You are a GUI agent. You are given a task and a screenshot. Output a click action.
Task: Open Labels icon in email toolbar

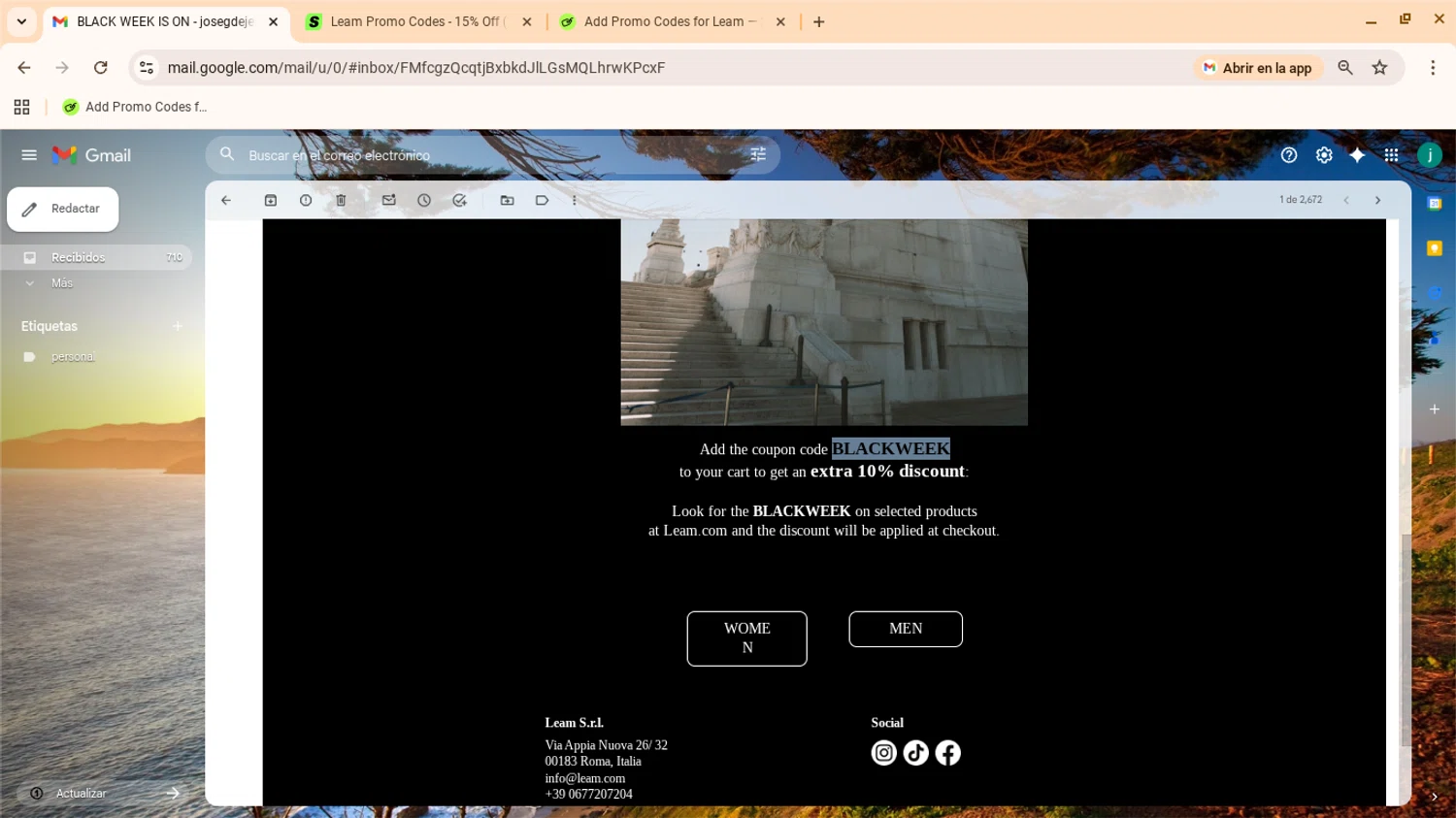pyautogui.click(x=543, y=201)
